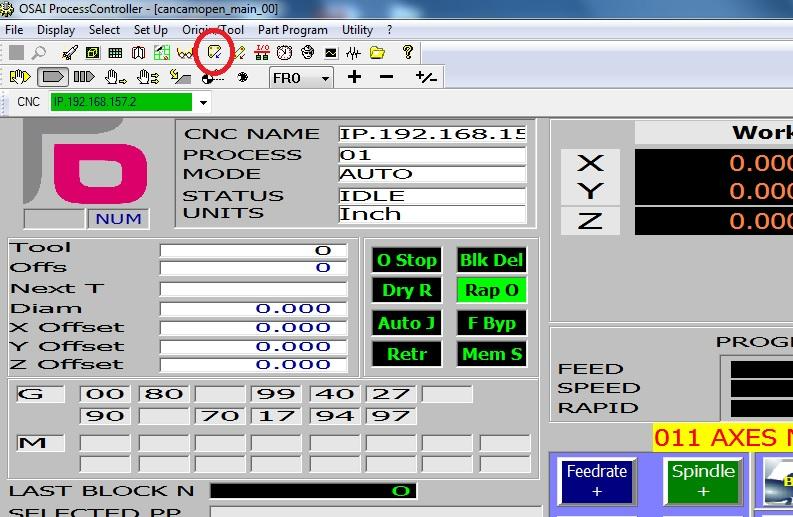Viewport: 793px width, 517px height.
Task: Toggle the Auto J option
Action: pos(407,323)
